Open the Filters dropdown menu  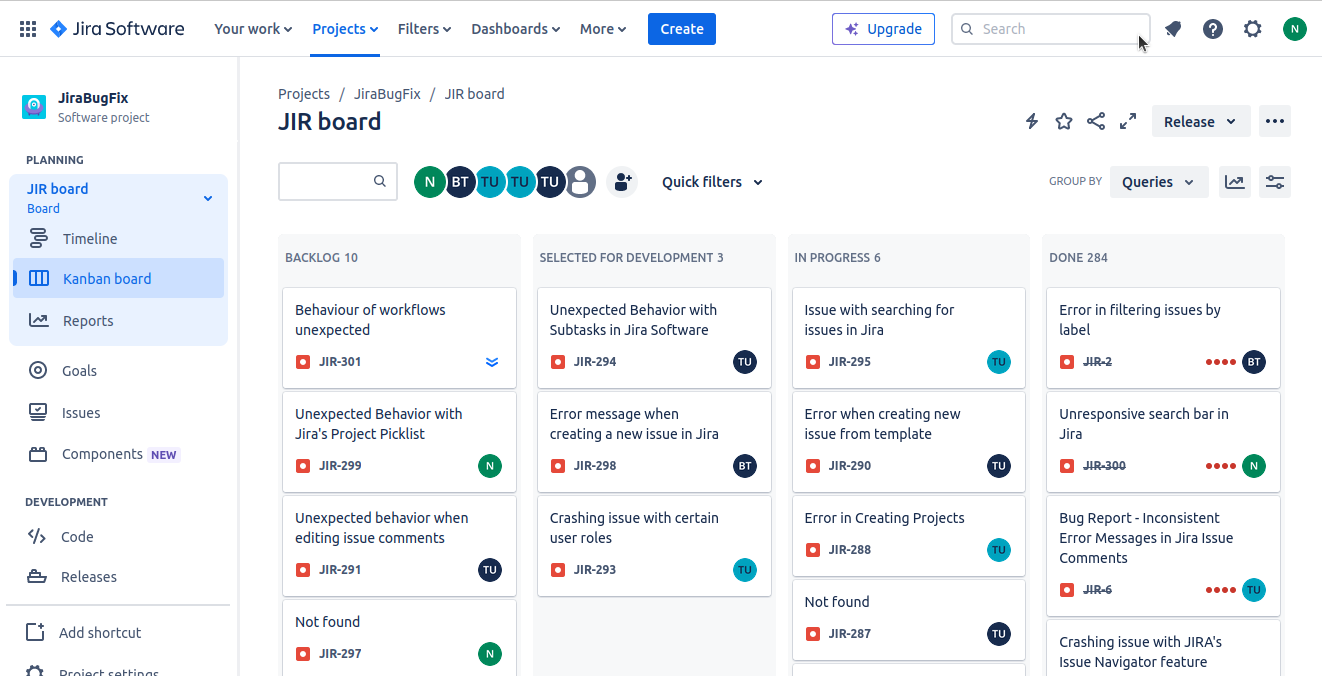click(424, 29)
